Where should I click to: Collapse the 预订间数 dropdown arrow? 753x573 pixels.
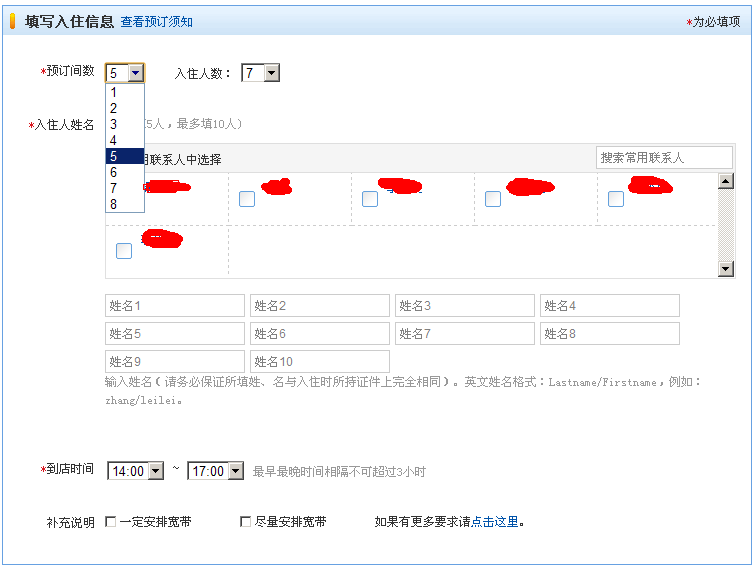coord(135,73)
